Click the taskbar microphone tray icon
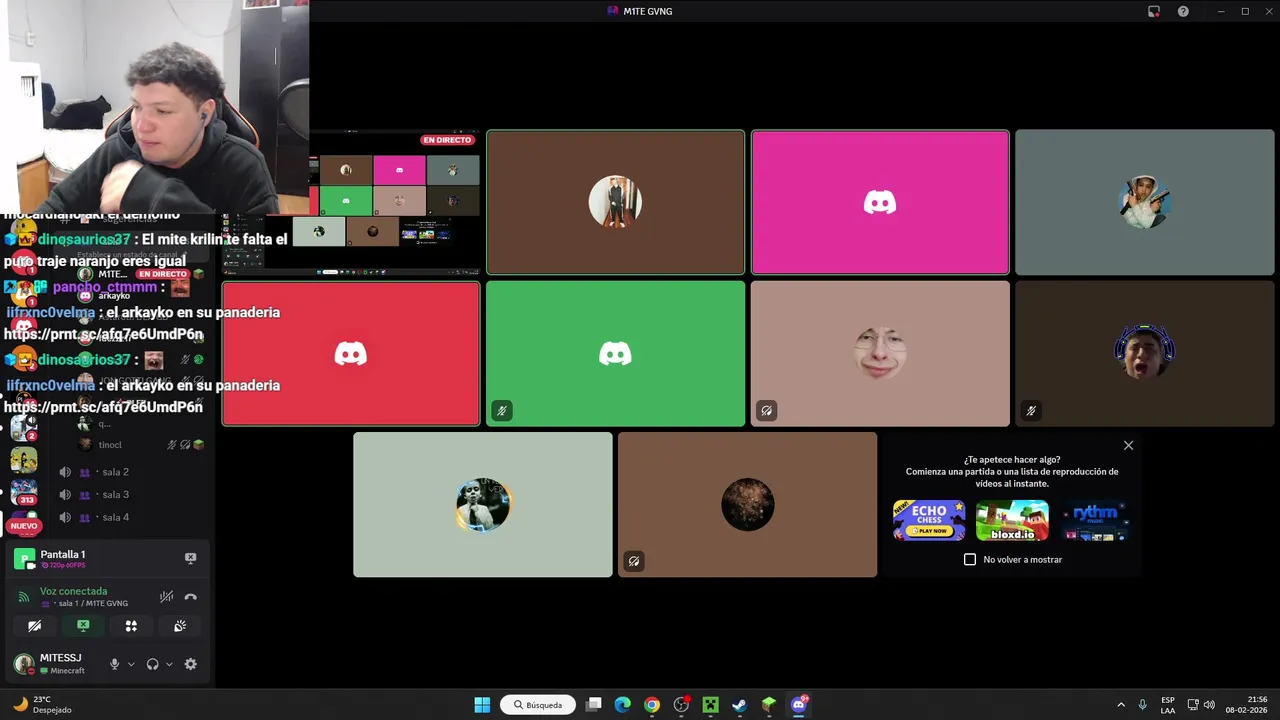 (x=1142, y=705)
